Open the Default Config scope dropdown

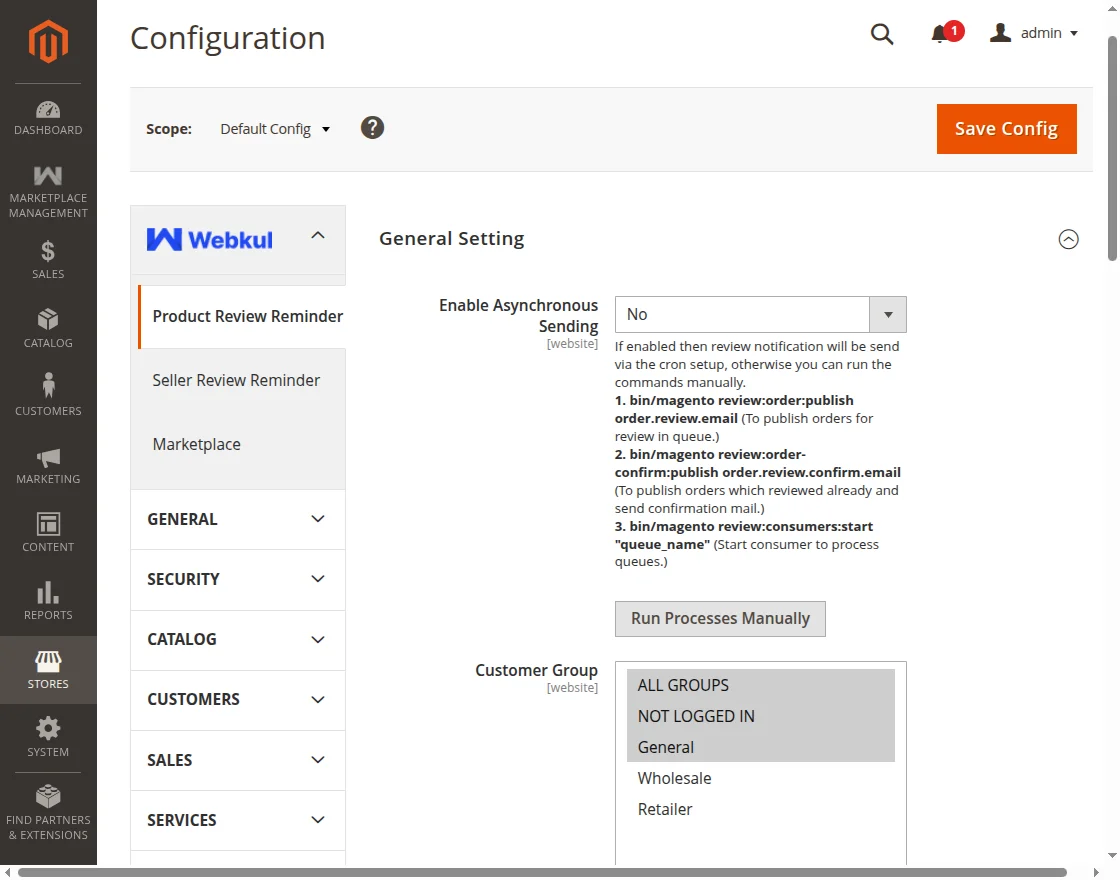(275, 129)
